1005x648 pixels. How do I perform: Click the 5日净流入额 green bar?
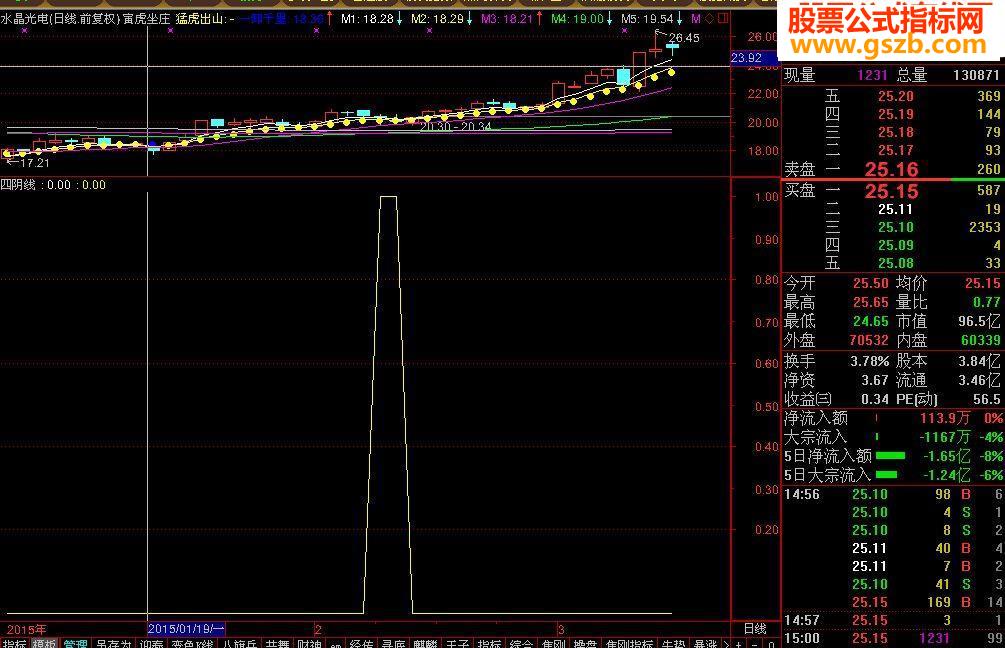[x=890, y=456]
